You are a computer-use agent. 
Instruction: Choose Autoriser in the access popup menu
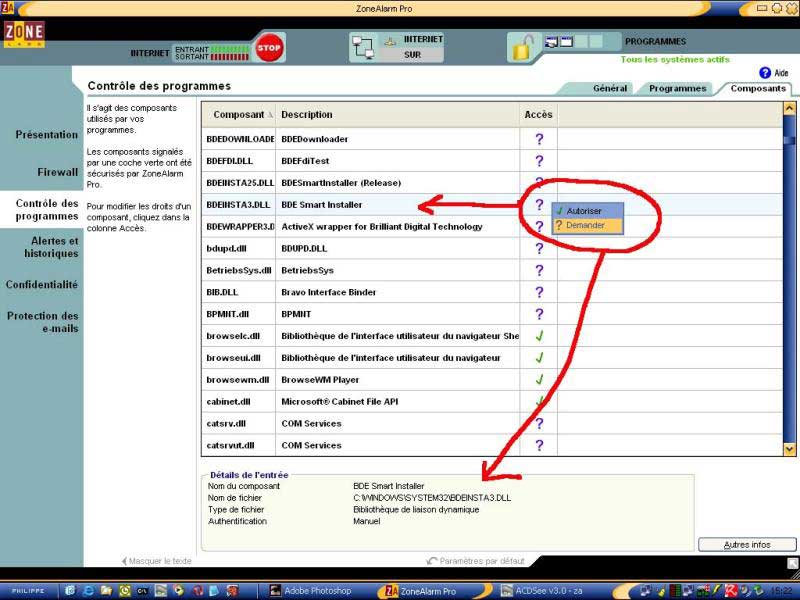[584, 211]
